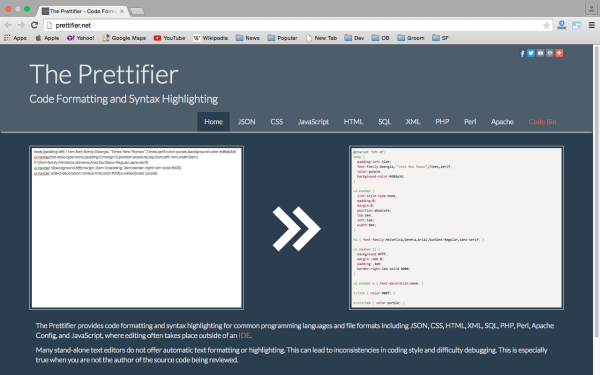Share page via the Facebook icon

click(522, 53)
